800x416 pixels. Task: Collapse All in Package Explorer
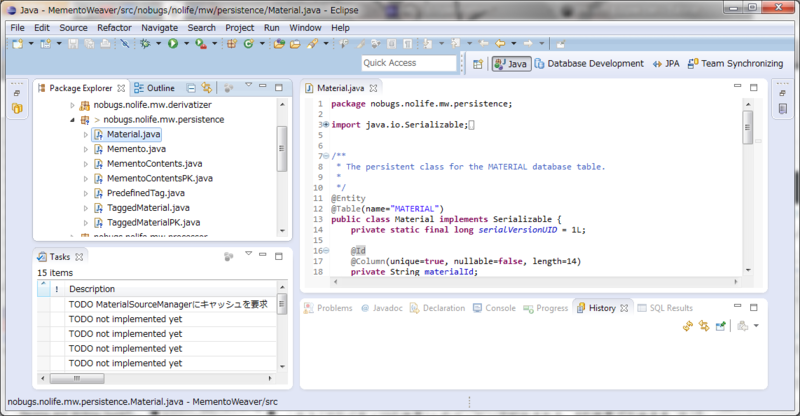[x=191, y=88]
